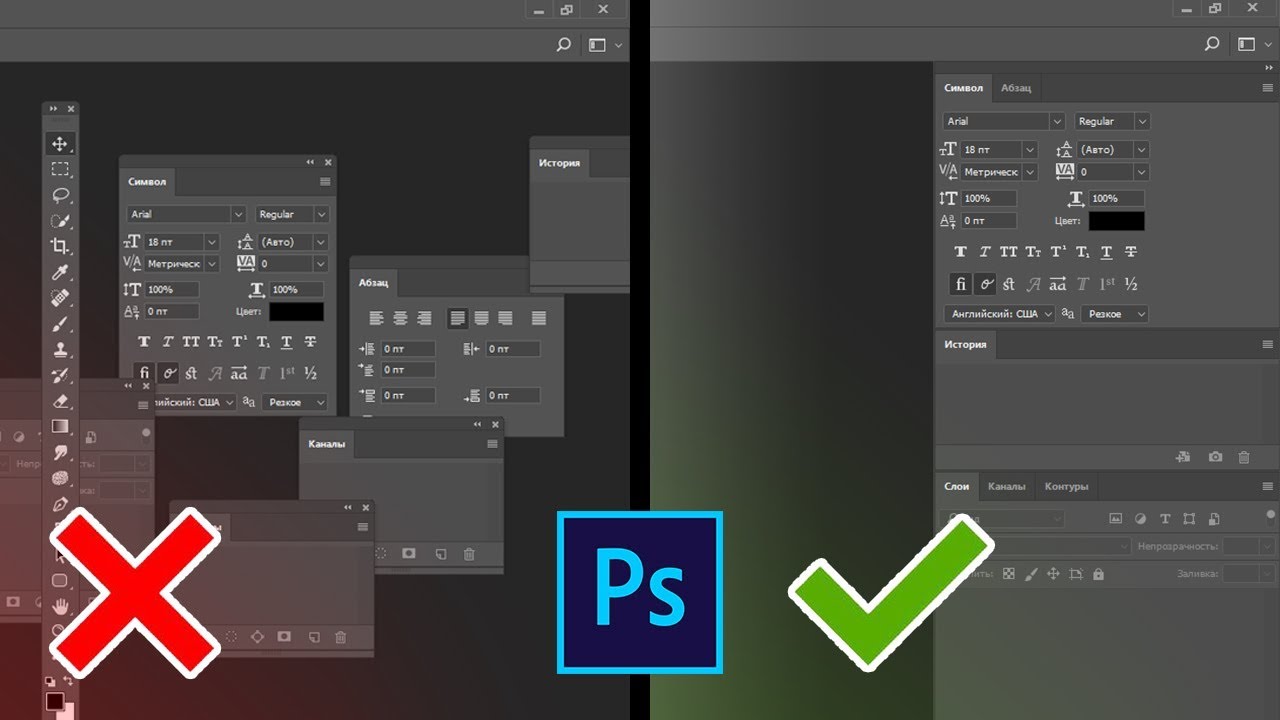Select the Lasso tool
This screenshot has width=1280, height=720.
click(x=60, y=195)
